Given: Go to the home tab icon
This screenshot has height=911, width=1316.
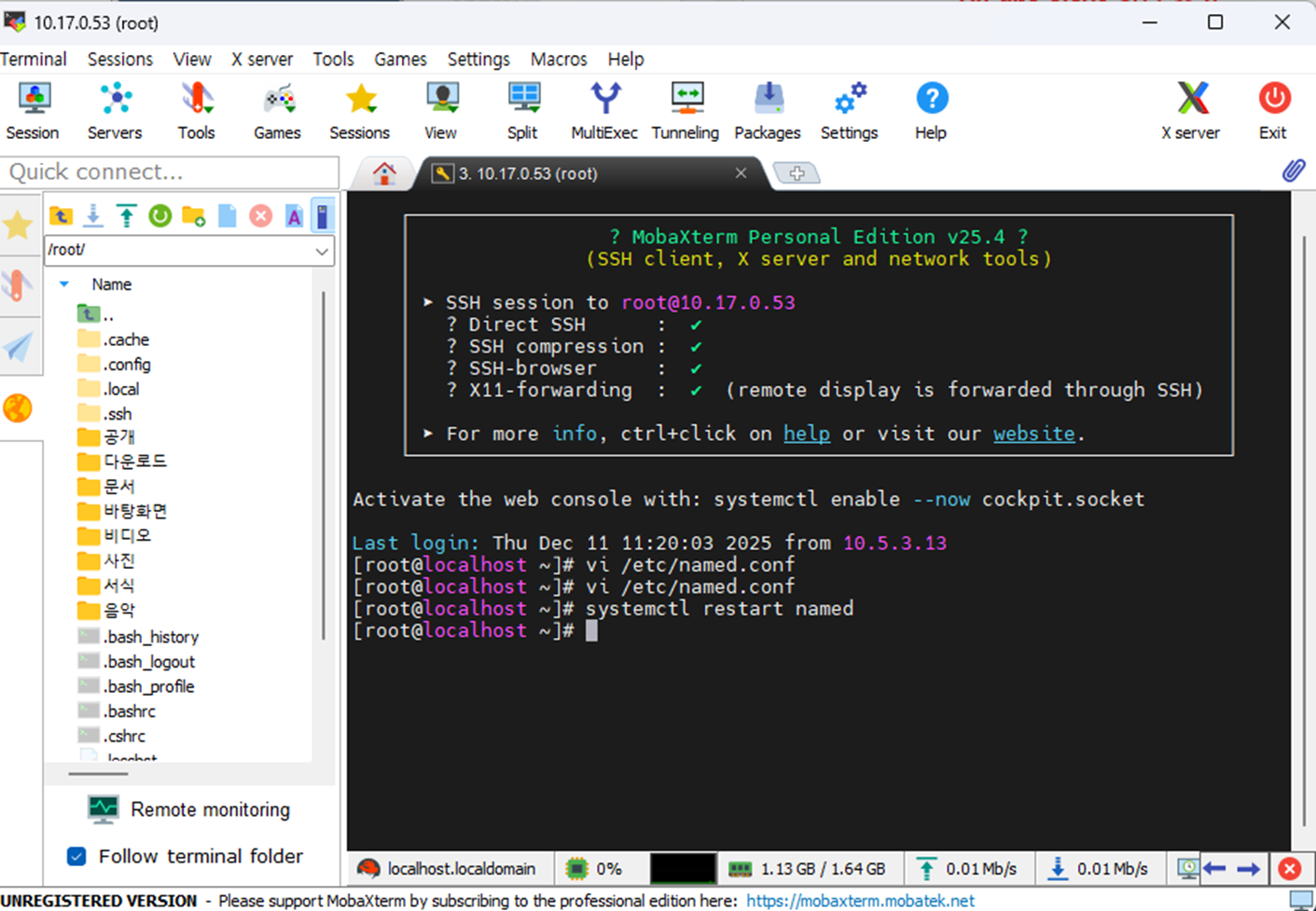Looking at the screenshot, I should coord(384,173).
